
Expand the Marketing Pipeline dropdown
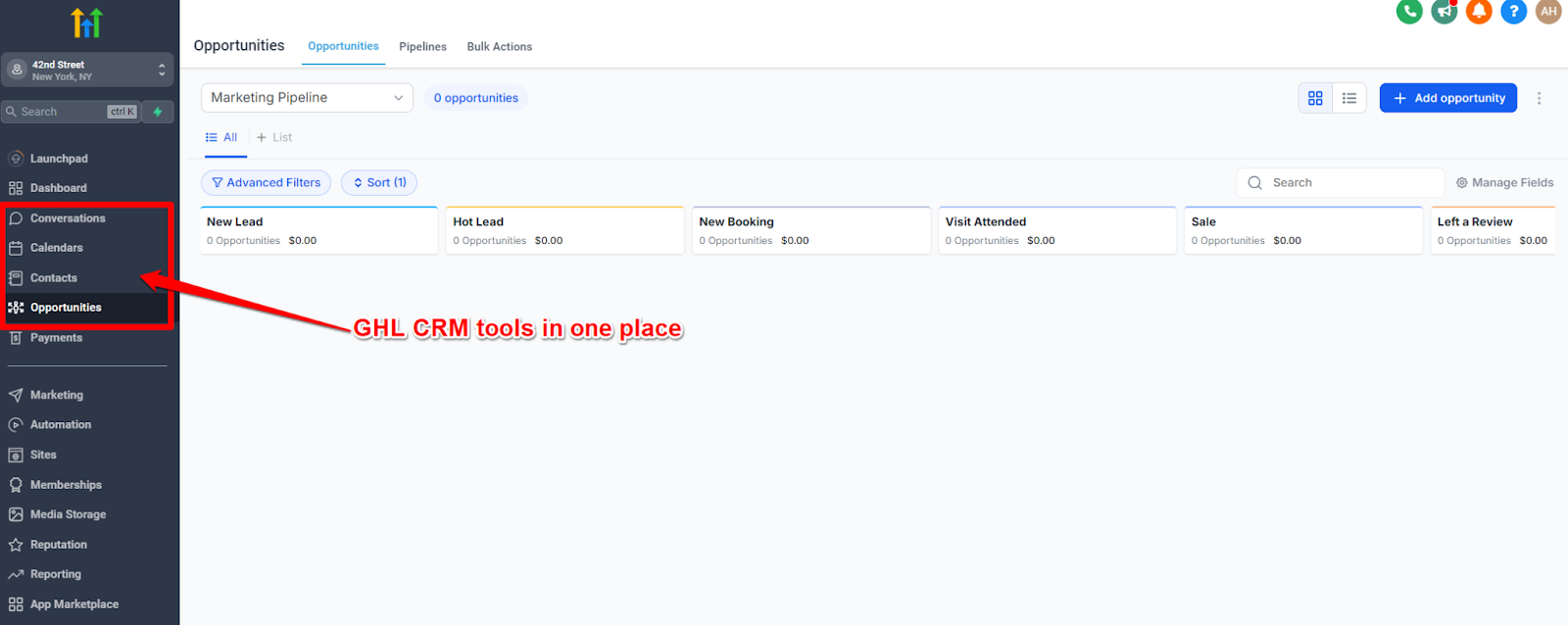[x=307, y=98]
